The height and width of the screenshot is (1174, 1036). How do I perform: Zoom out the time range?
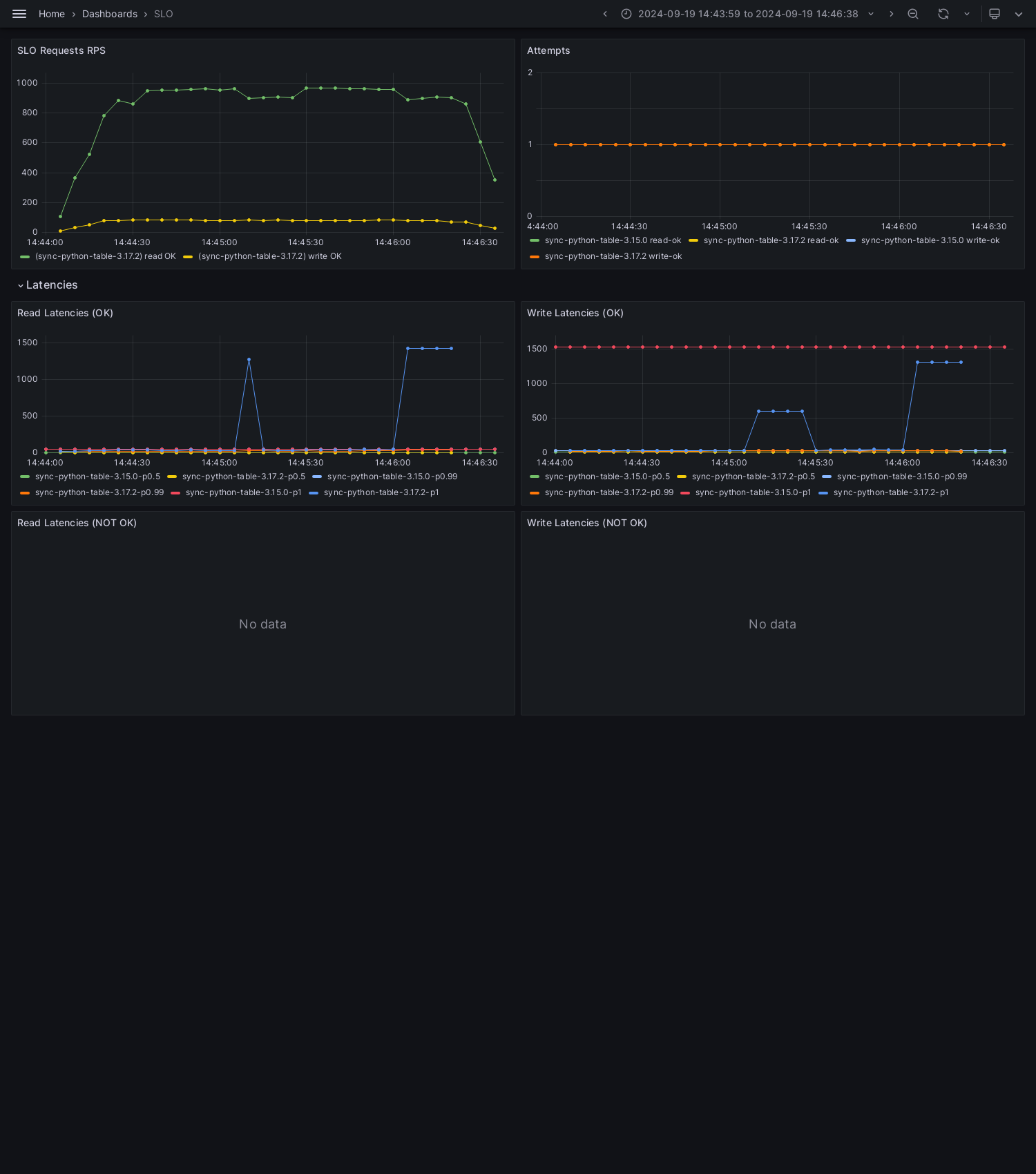(x=913, y=14)
